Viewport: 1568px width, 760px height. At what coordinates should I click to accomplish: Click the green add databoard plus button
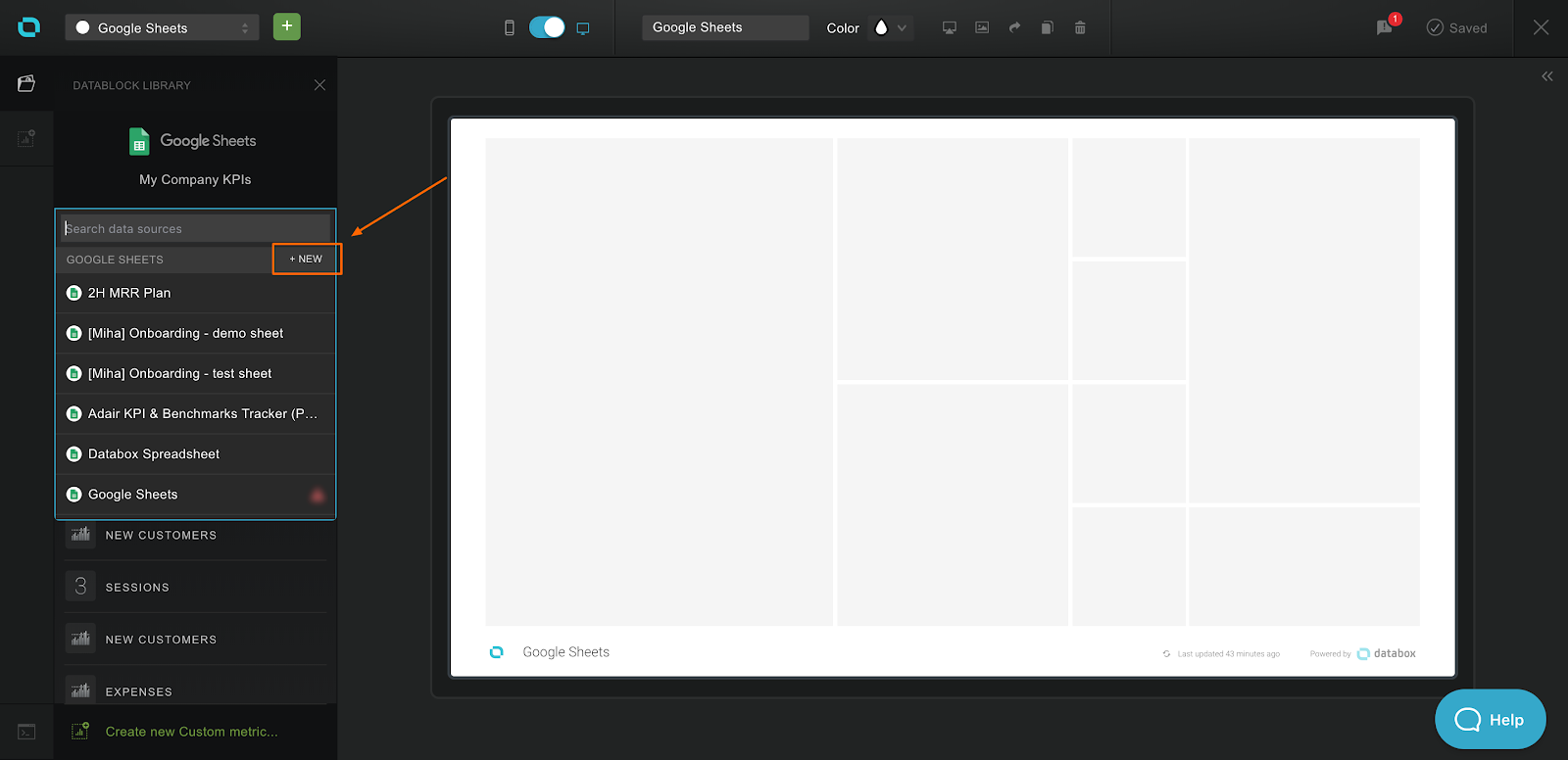(x=286, y=26)
